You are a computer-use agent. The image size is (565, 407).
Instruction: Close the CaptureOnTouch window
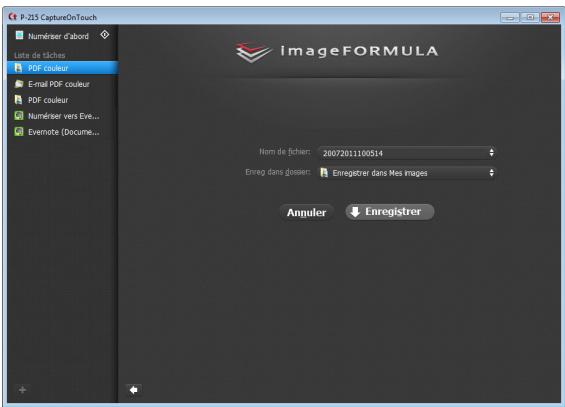[550, 17]
